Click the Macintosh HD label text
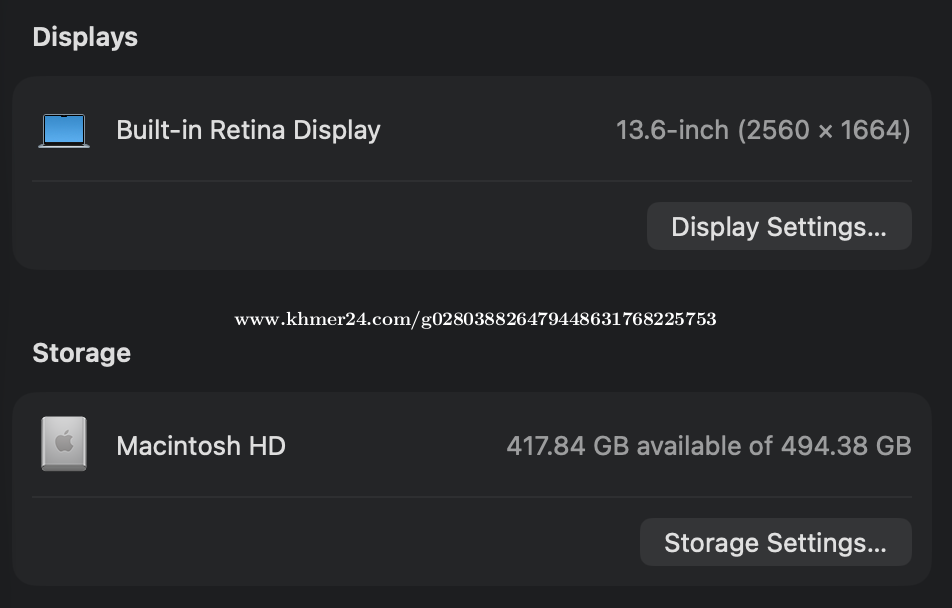 pos(200,446)
